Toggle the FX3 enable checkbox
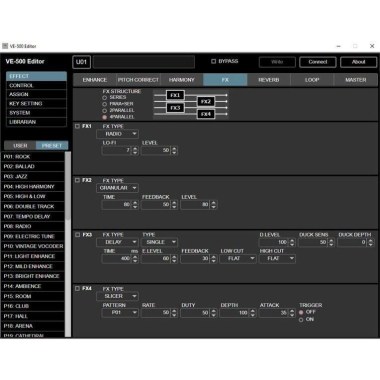The image size is (380, 380). coord(77,235)
